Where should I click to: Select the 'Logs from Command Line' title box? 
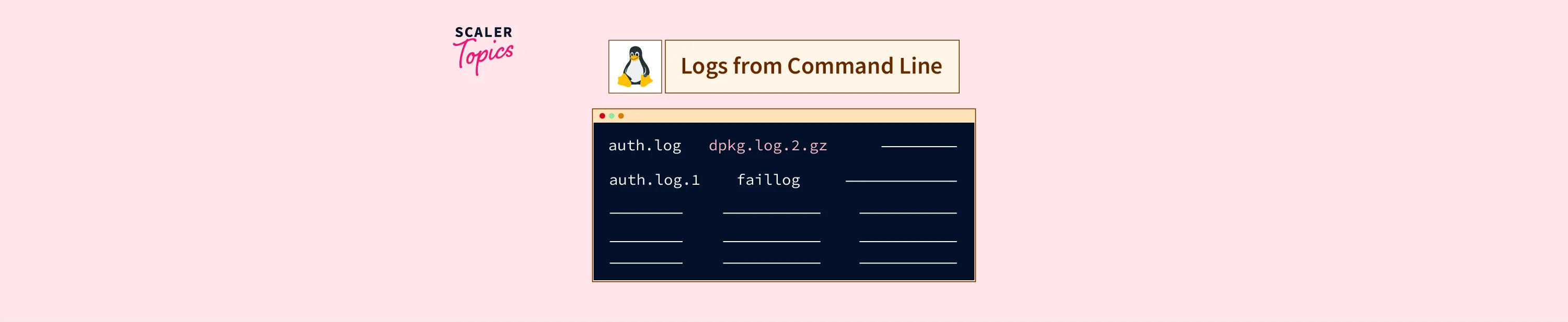[x=811, y=67]
